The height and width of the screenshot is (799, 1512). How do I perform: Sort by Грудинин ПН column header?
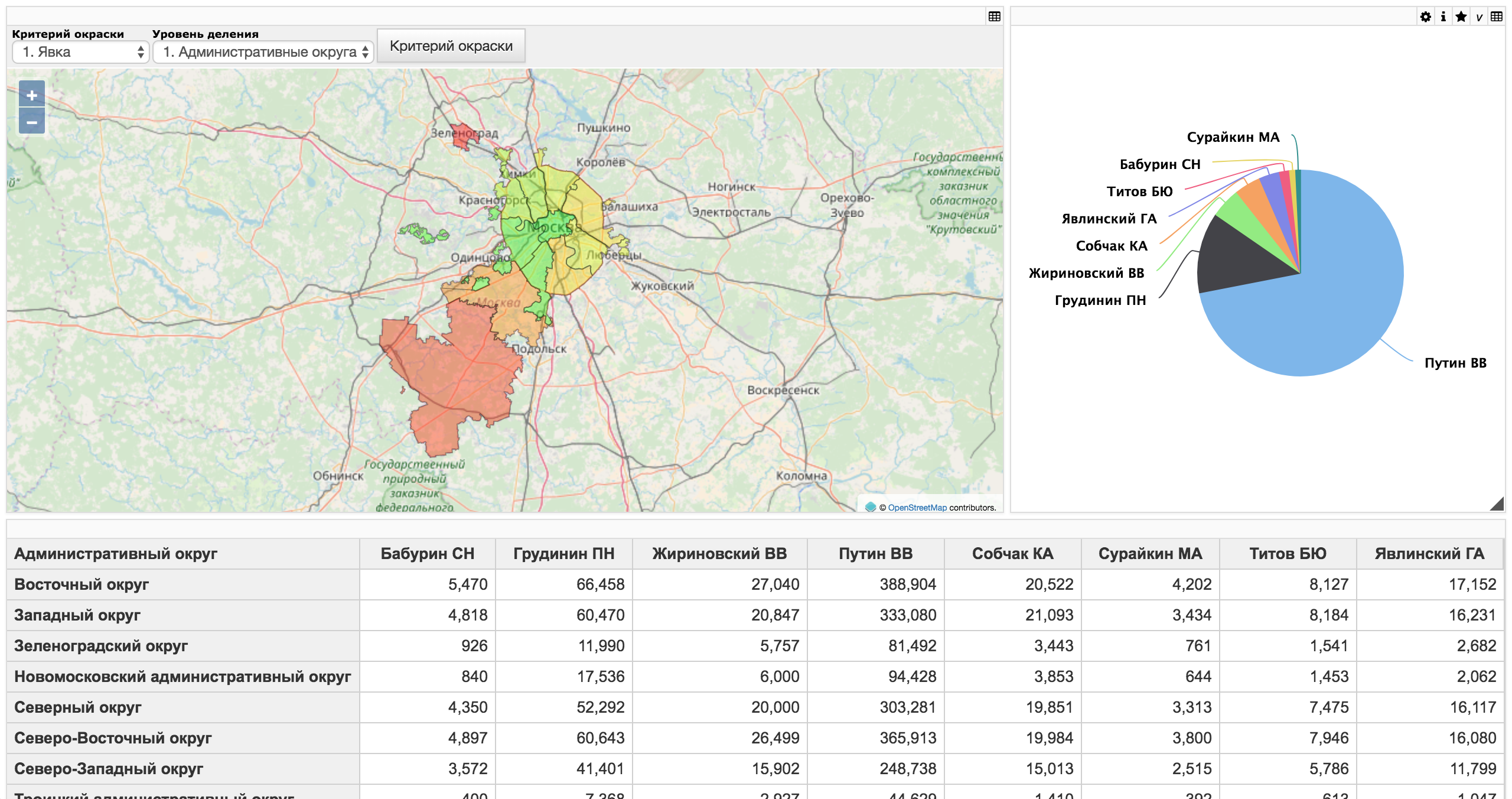click(564, 554)
